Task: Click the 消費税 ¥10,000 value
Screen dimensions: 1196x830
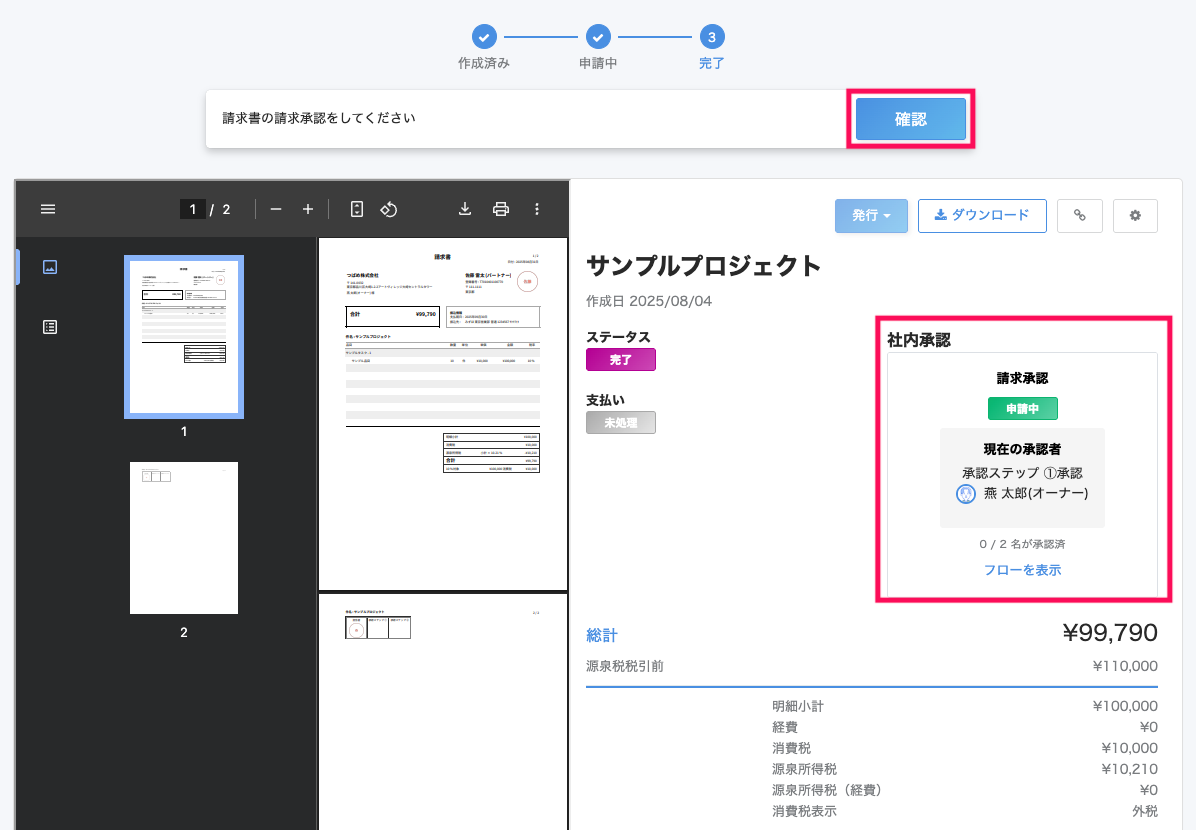Action: click(x=1129, y=748)
